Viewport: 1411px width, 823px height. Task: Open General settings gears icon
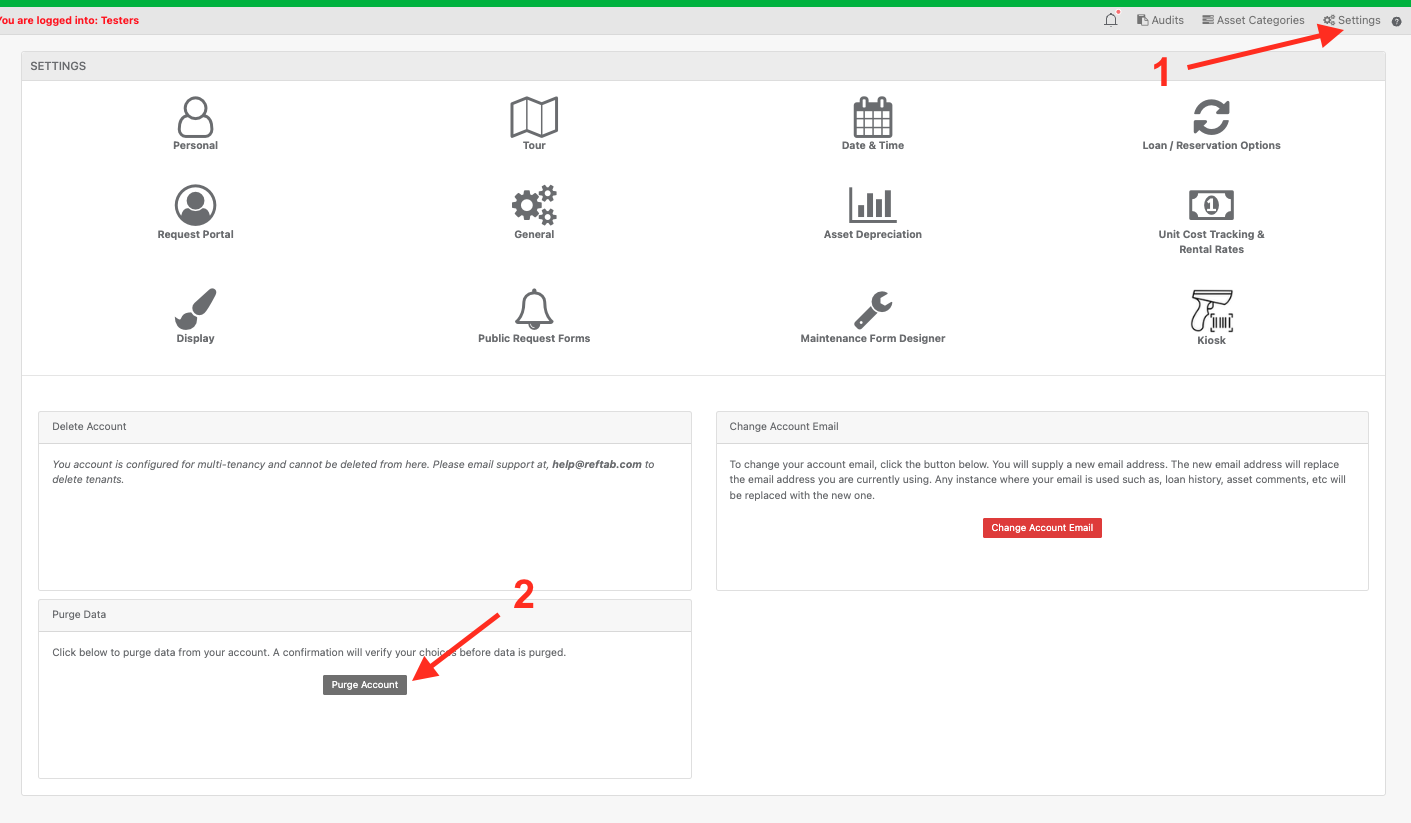(x=534, y=206)
